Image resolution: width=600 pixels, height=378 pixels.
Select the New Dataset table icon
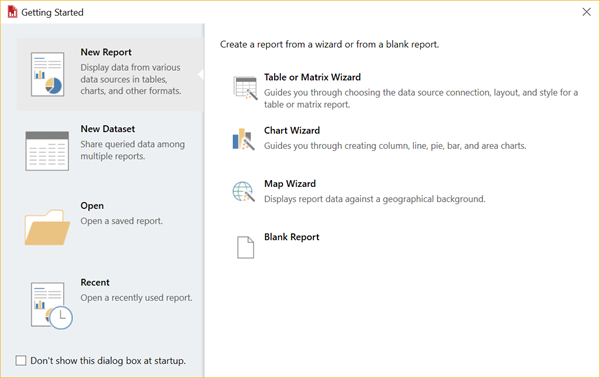click(47, 151)
